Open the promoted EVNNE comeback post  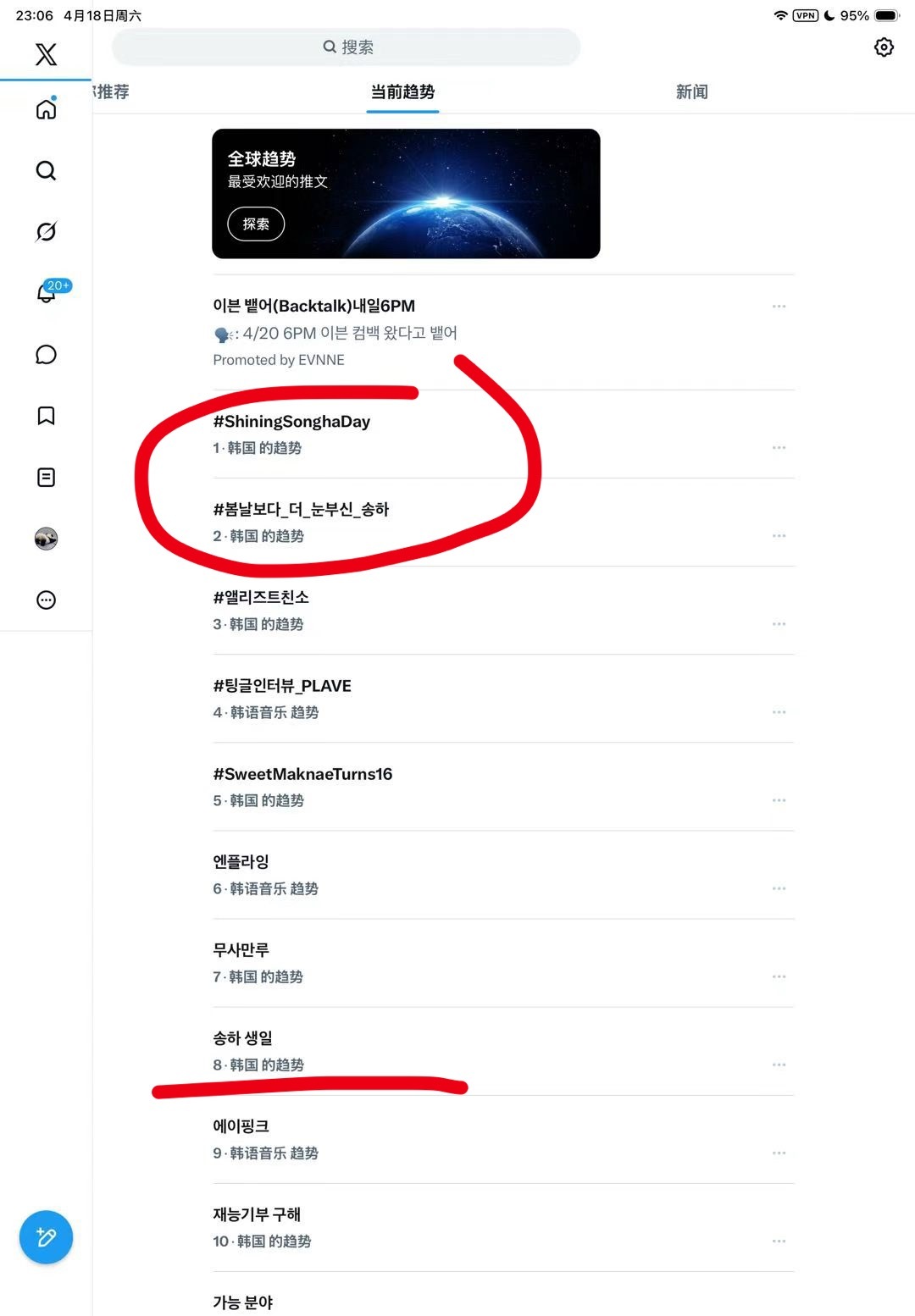(x=424, y=332)
